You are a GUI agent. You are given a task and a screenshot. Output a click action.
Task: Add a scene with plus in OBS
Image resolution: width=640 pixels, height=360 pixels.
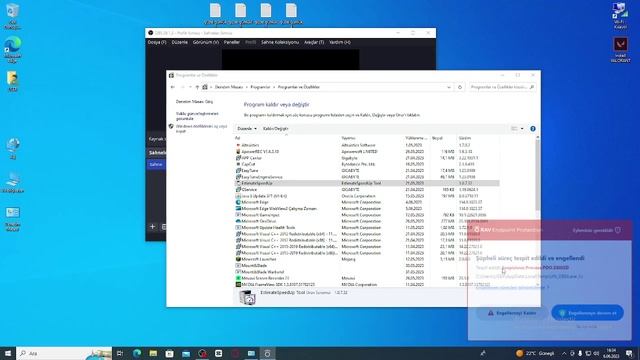tap(152, 227)
